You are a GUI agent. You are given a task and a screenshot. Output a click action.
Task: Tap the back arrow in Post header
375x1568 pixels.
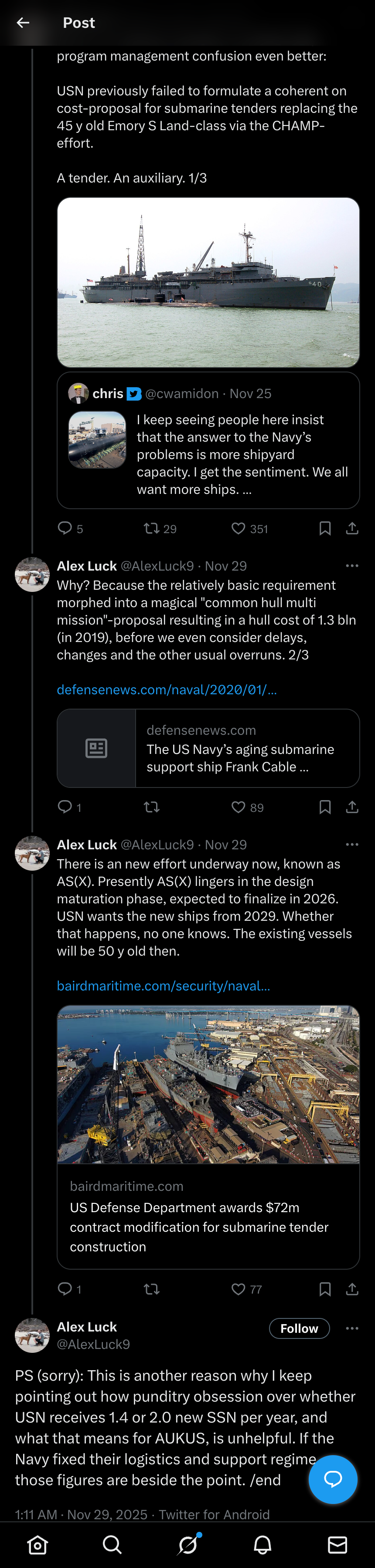click(23, 23)
